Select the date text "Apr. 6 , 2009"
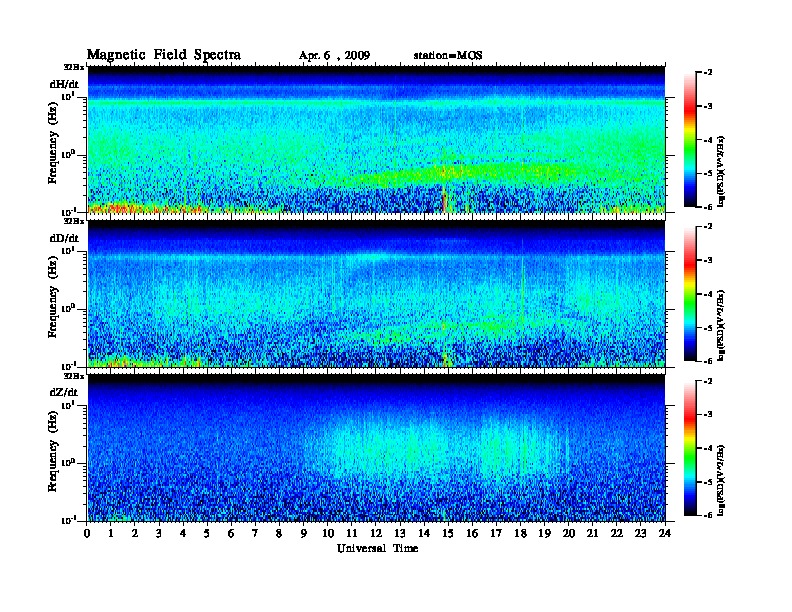The height and width of the screenshot is (612, 792). pyautogui.click(x=334, y=56)
